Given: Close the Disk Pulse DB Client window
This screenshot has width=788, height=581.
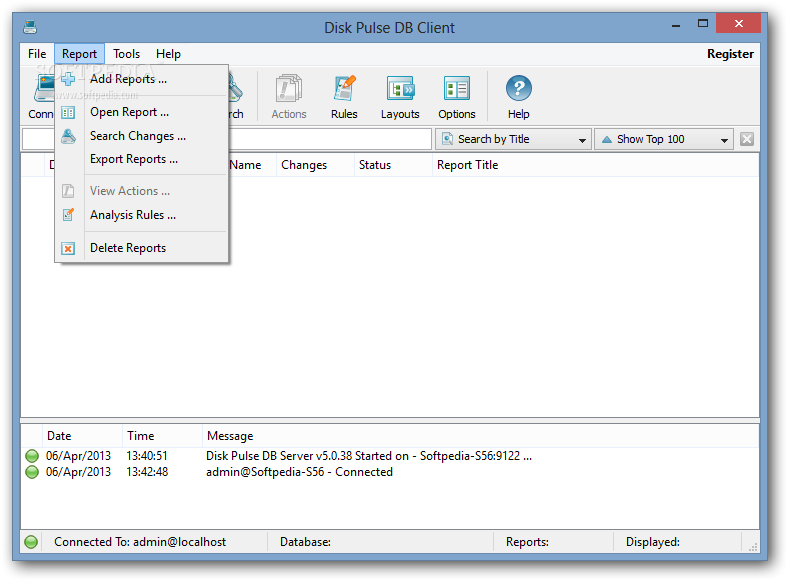Looking at the screenshot, I should 738,23.
